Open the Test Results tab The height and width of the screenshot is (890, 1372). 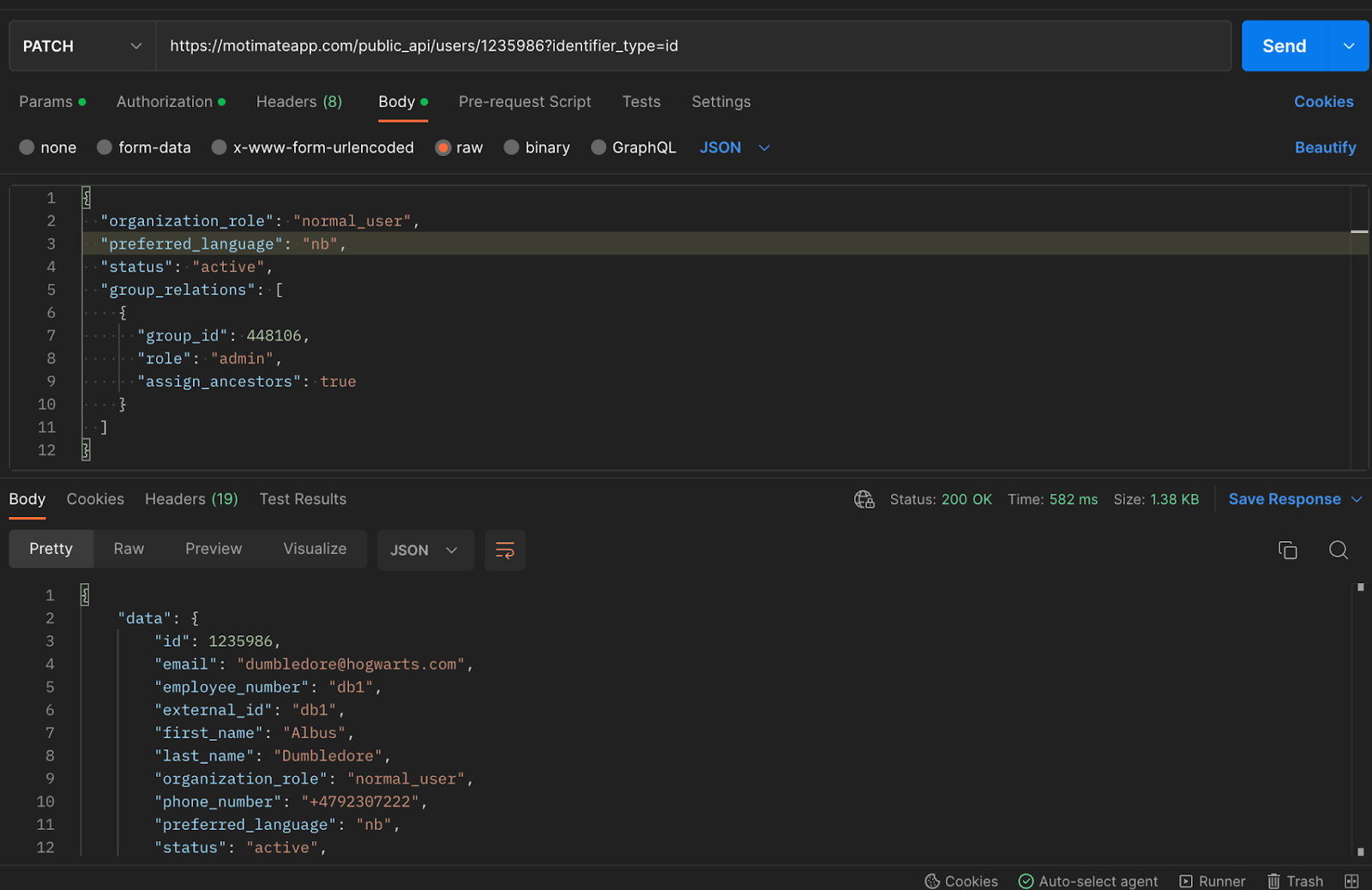coord(303,499)
